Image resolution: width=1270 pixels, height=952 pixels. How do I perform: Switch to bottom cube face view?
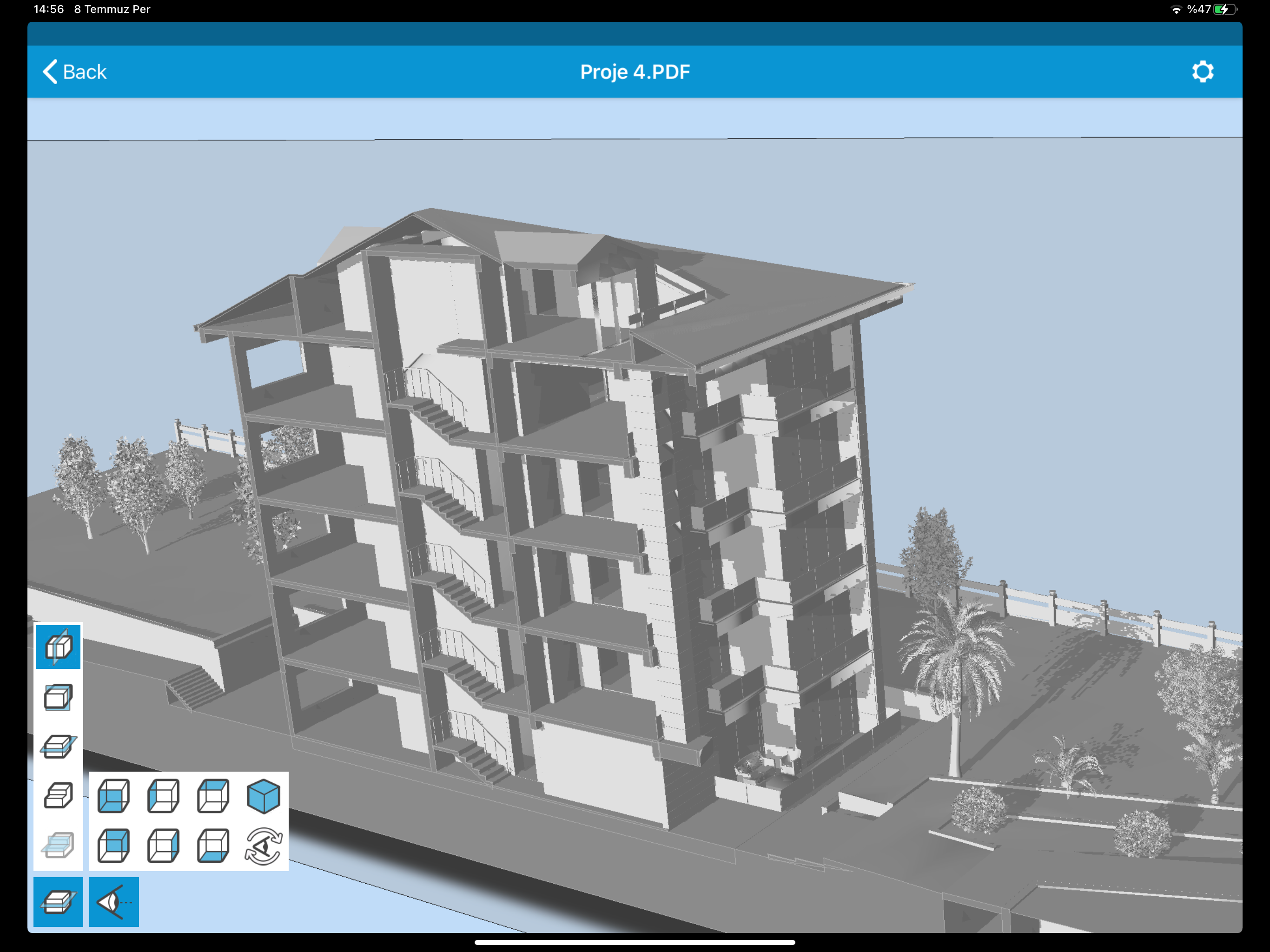click(x=213, y=845)
